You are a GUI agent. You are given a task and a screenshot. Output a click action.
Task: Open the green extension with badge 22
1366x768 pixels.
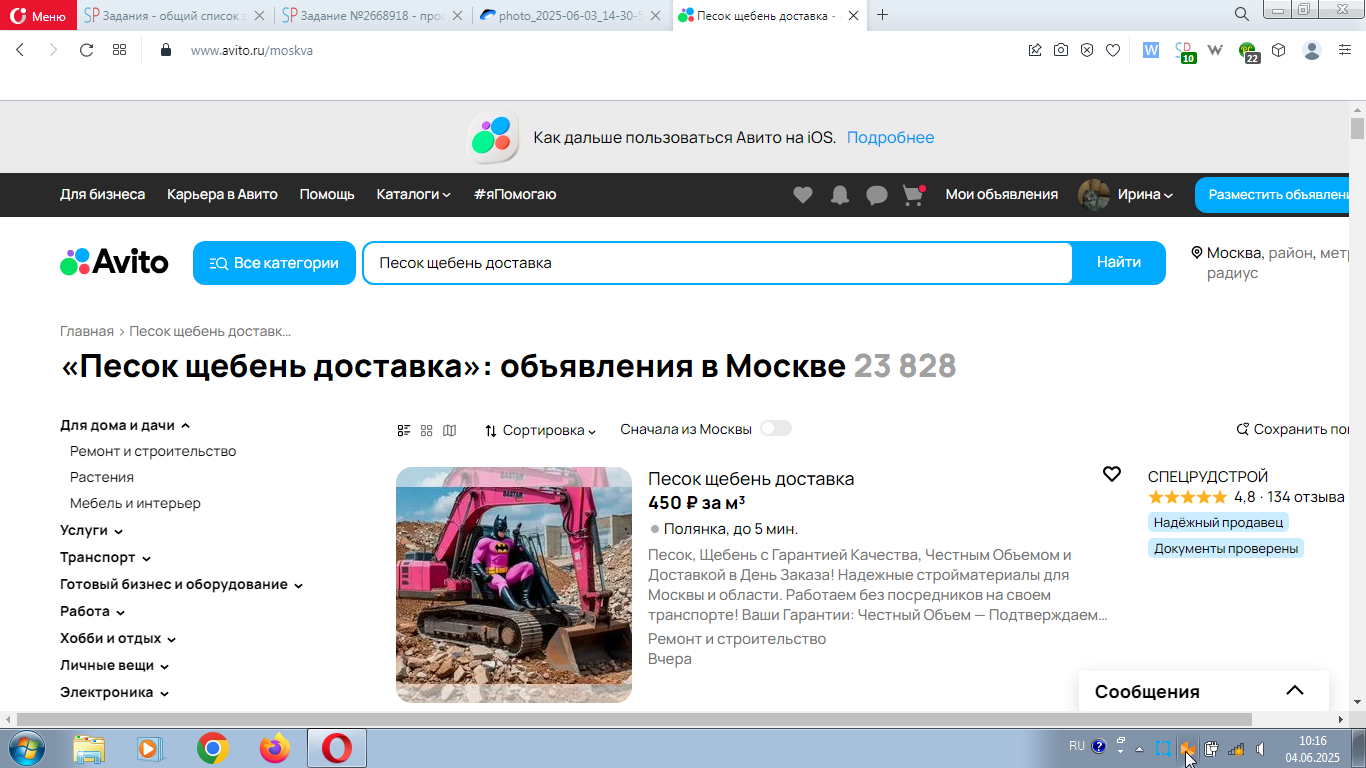(1249, 51)
